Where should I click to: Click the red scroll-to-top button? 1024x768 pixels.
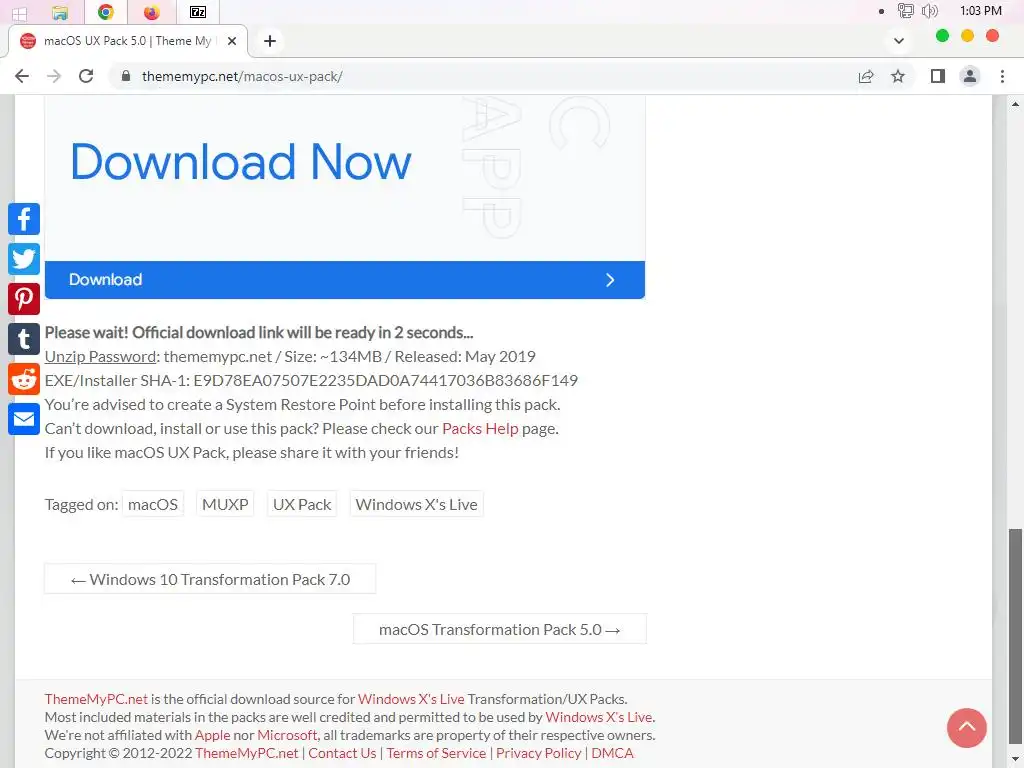[x=967, y=728]
